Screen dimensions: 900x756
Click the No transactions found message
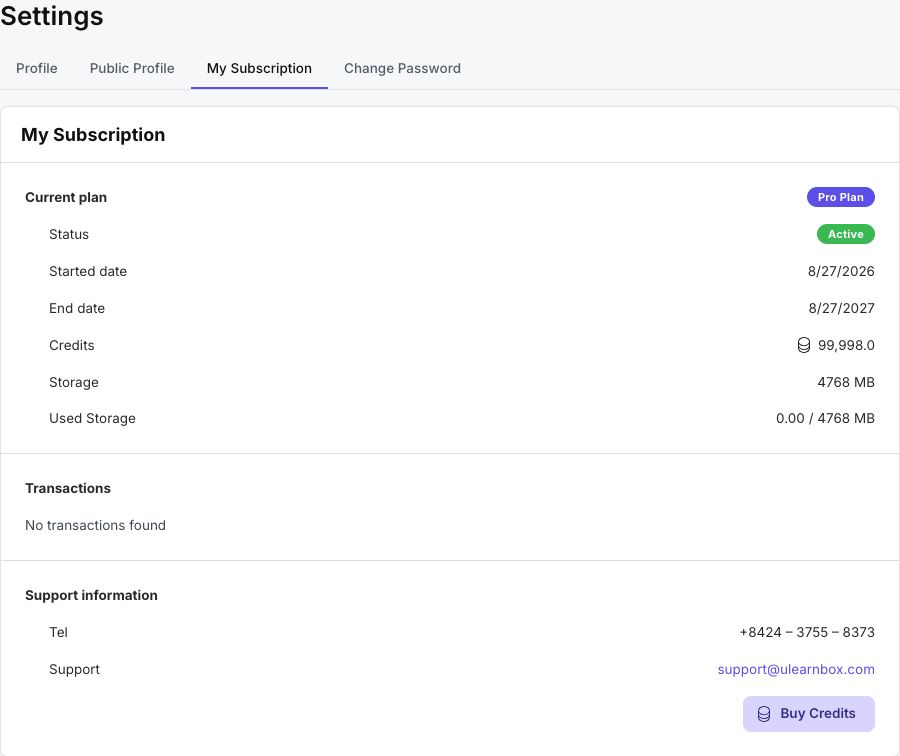(95, 525)
